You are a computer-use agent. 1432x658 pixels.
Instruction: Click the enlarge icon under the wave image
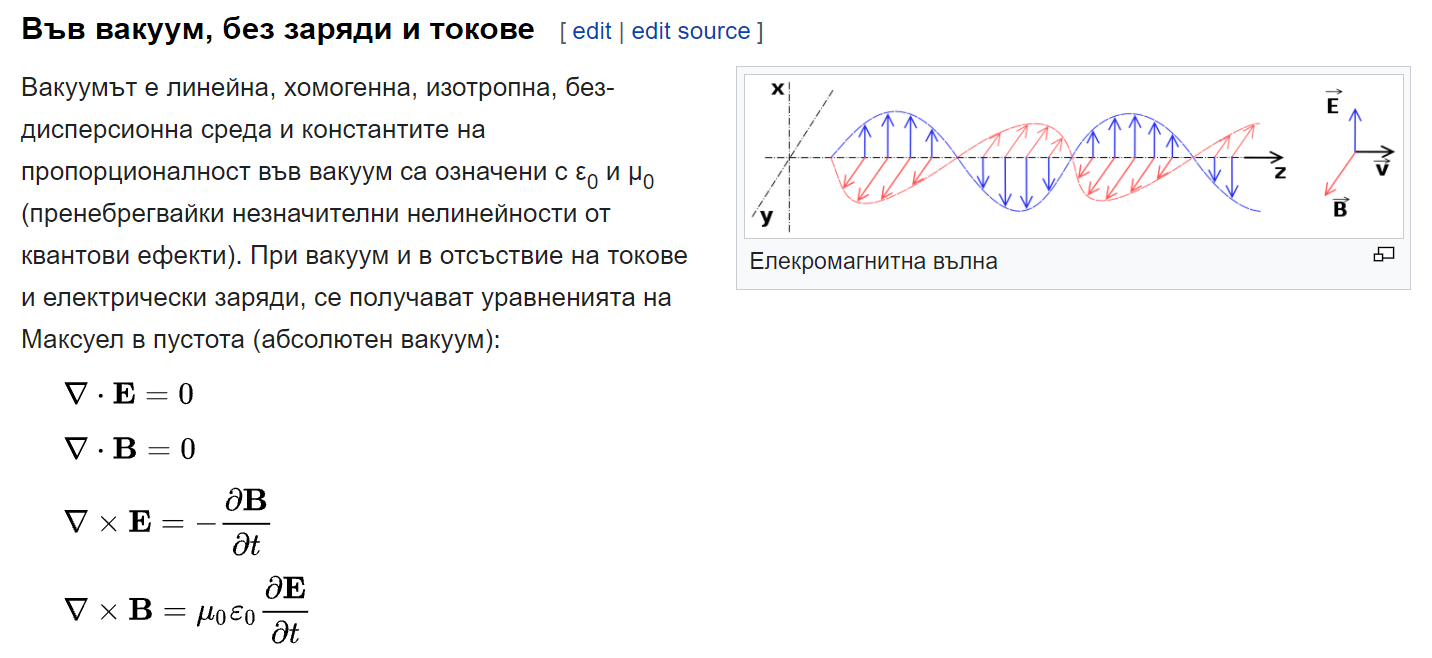1383,255
